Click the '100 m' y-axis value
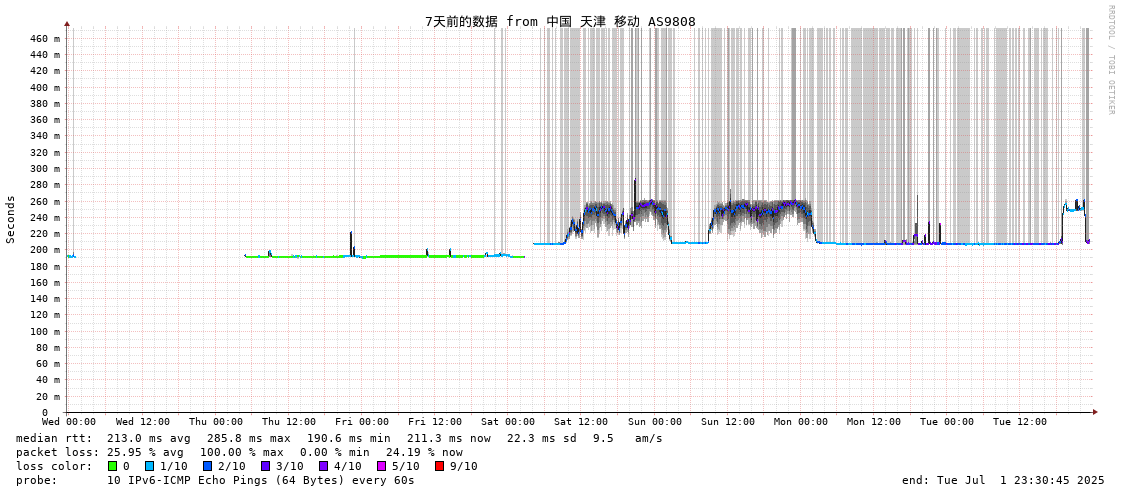The width and height of the screenshot is (1121, 494). (44, 332)
